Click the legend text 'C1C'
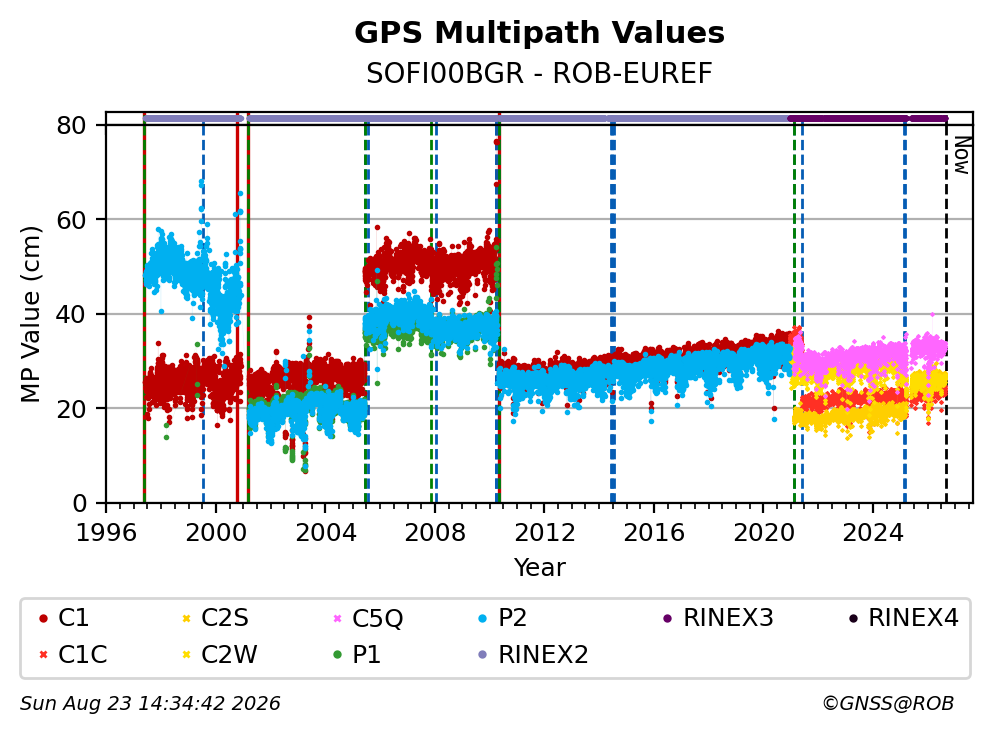The width and height of the screenshot is (992, 734). tap(82, 654)
